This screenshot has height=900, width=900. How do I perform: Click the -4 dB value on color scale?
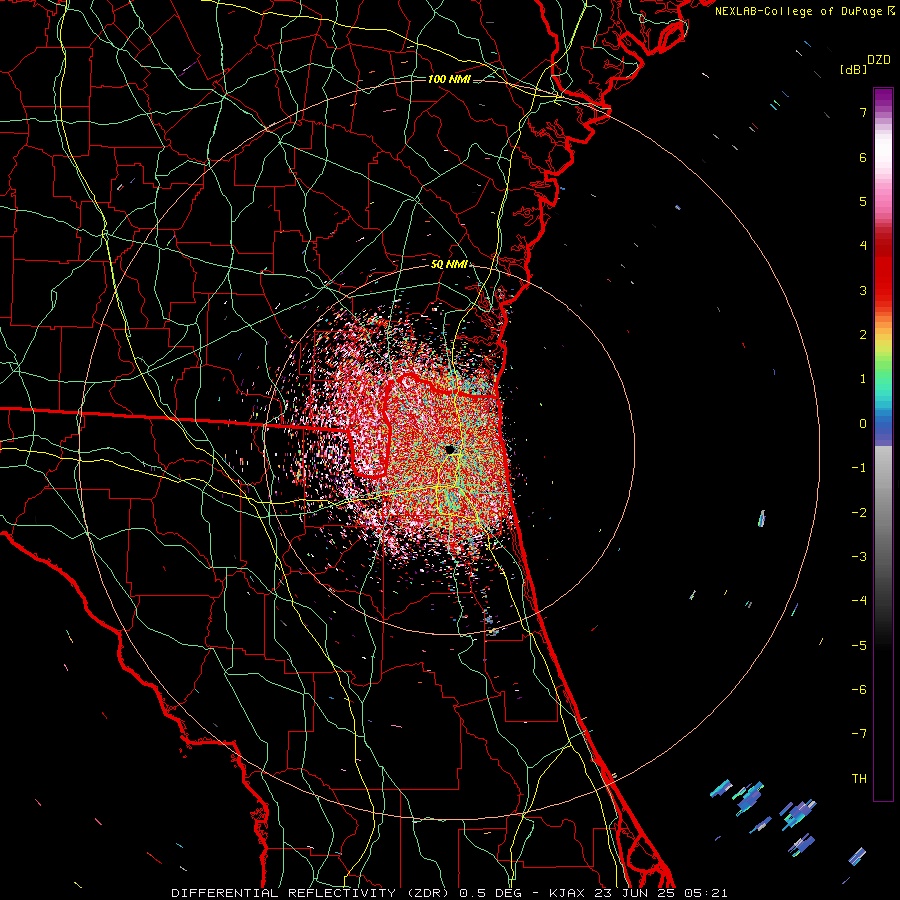pyautogui.click(x=859, y=601)
